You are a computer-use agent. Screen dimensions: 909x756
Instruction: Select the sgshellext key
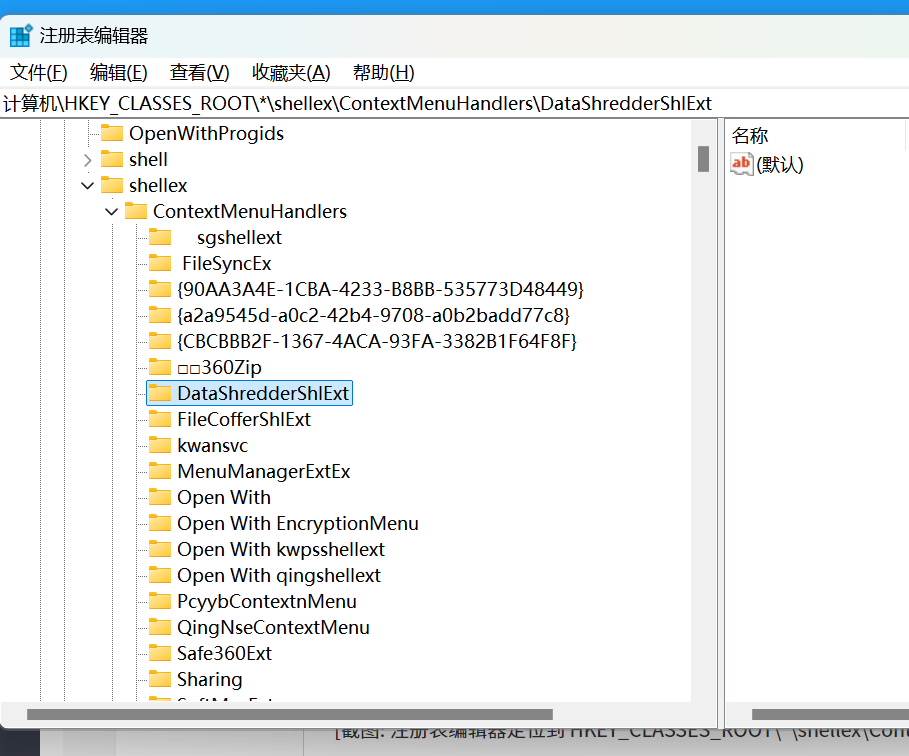coord(239,238)
